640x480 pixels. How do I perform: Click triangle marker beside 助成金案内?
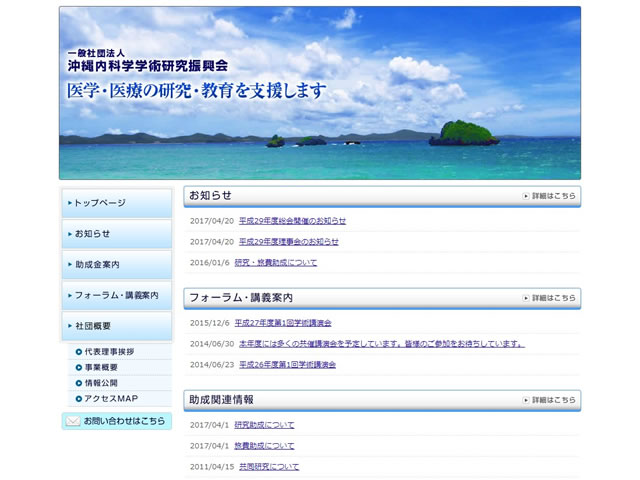70,264
